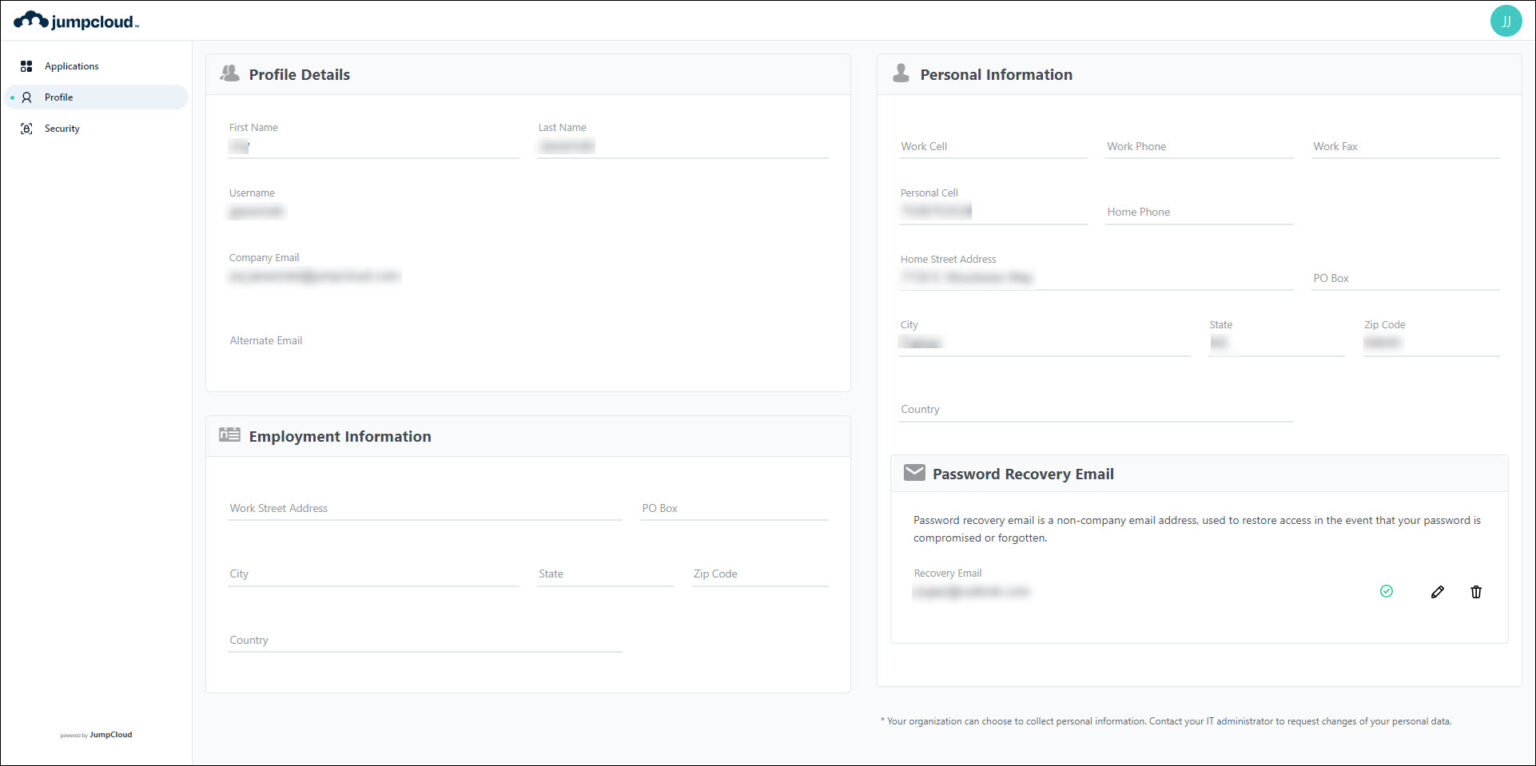Click the JumpCloud logo in the top bar
Image resolution: width=1536 pixels, height=766 pixels.
(x=76, y=19)
